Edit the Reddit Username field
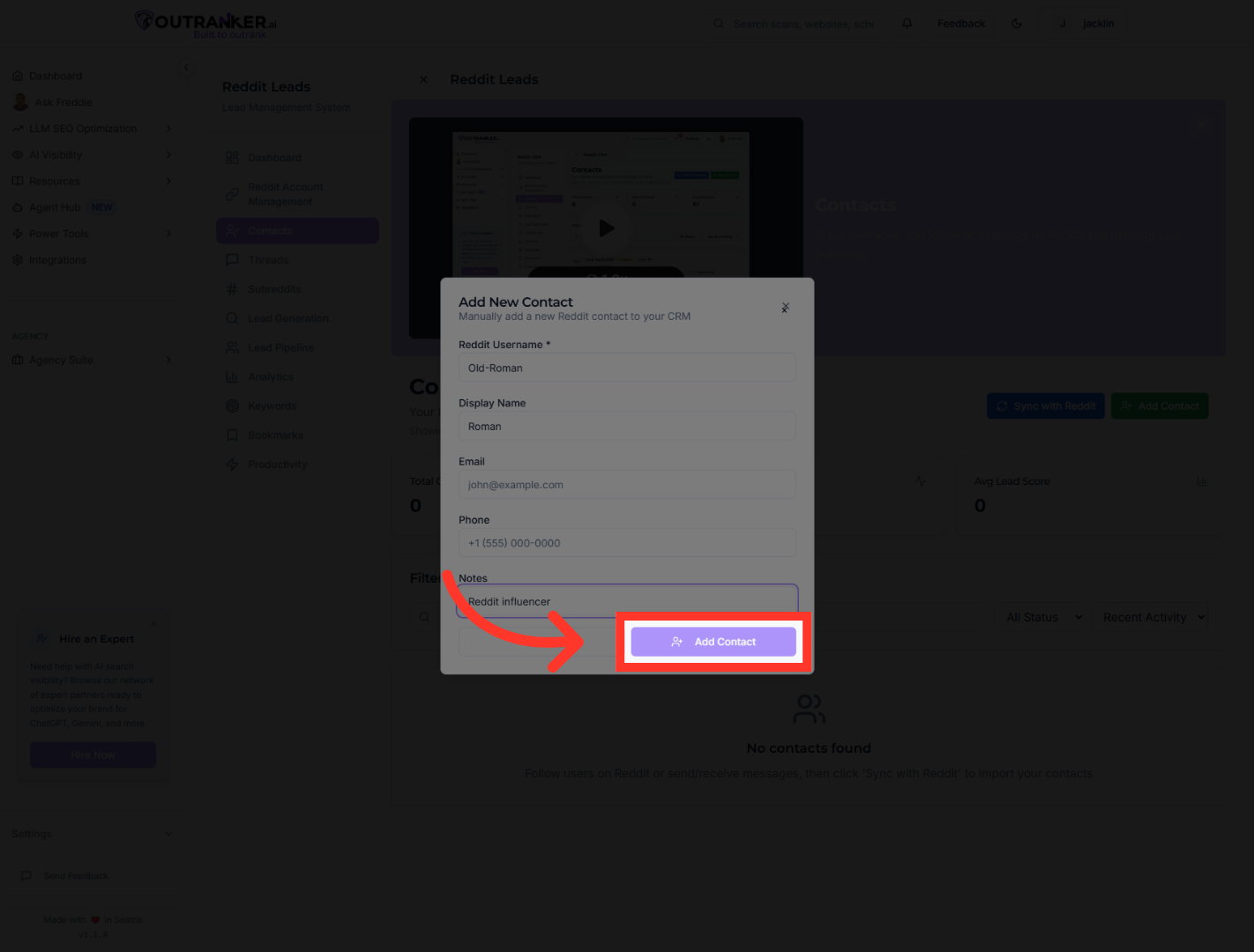The height and width of the screenshot is (952, 1254). pos(627,368)
